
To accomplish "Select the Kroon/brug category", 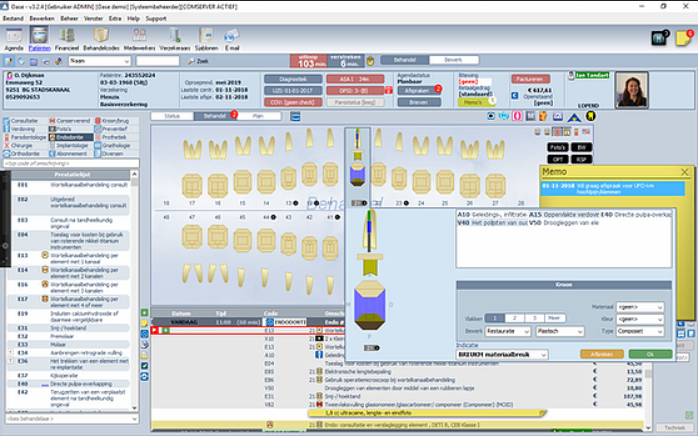I will coord(112,121).
